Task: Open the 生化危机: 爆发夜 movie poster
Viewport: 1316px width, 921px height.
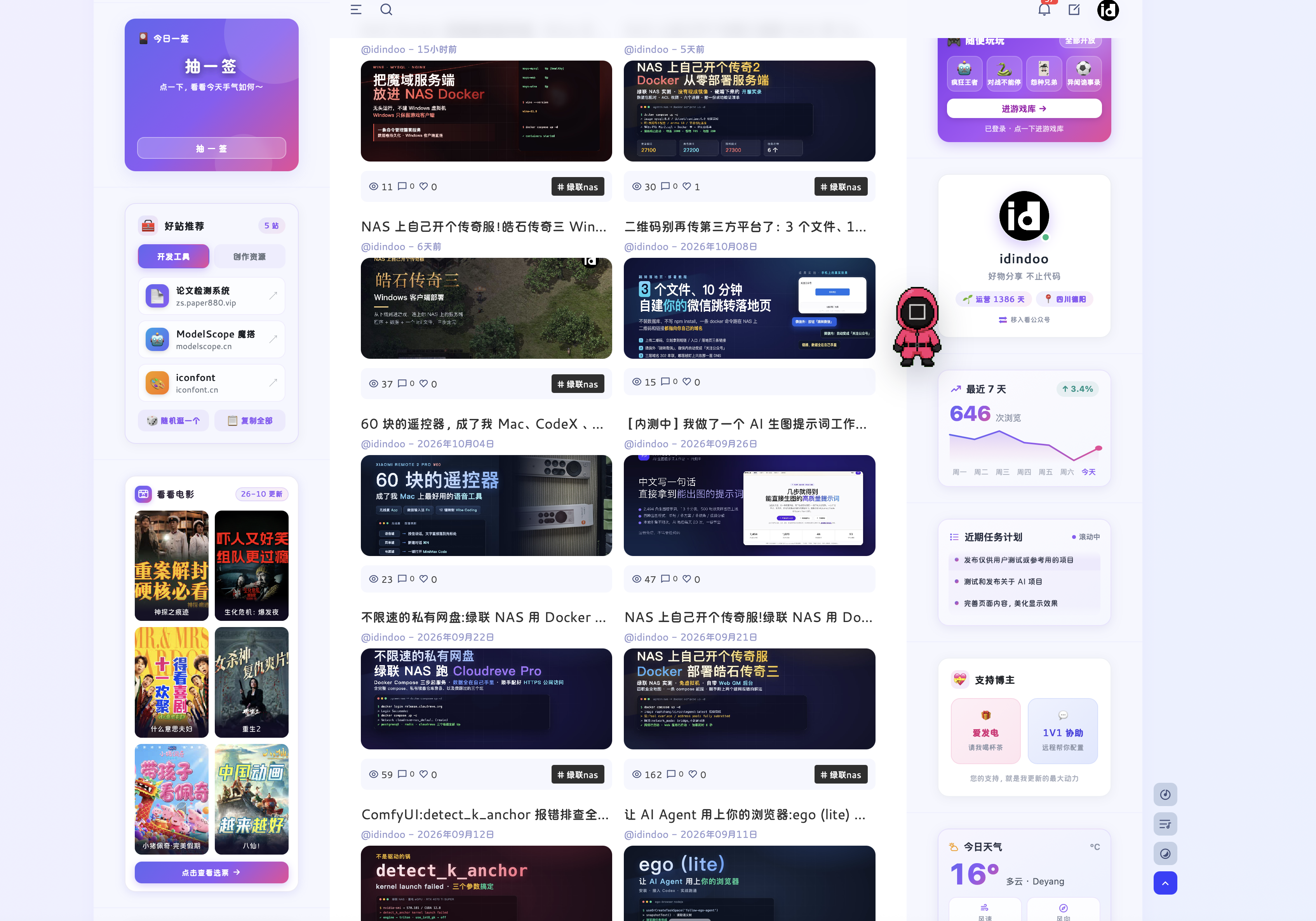Action: click(252, 566)
